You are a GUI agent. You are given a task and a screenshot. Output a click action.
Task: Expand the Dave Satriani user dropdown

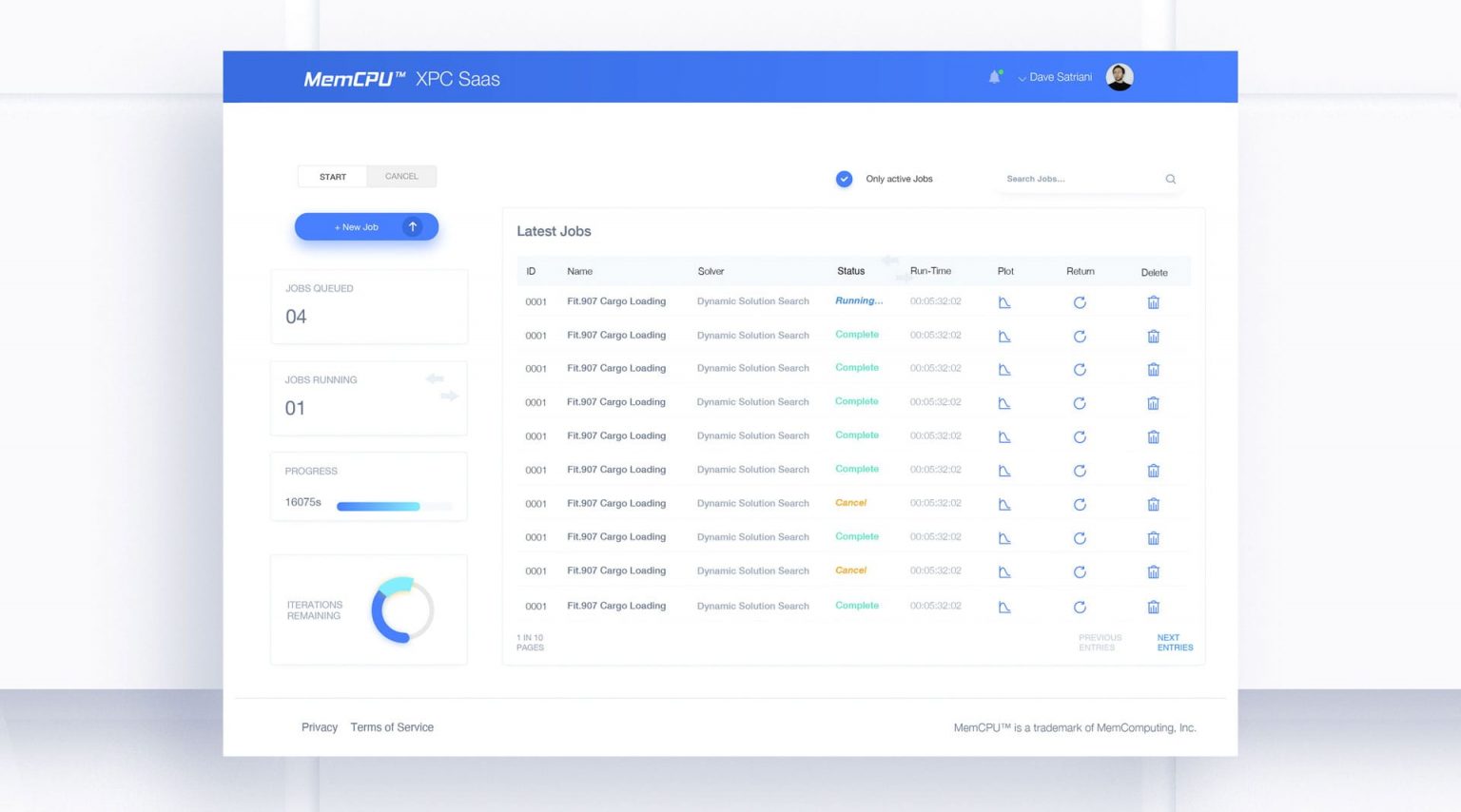[x=1055, y=77]
